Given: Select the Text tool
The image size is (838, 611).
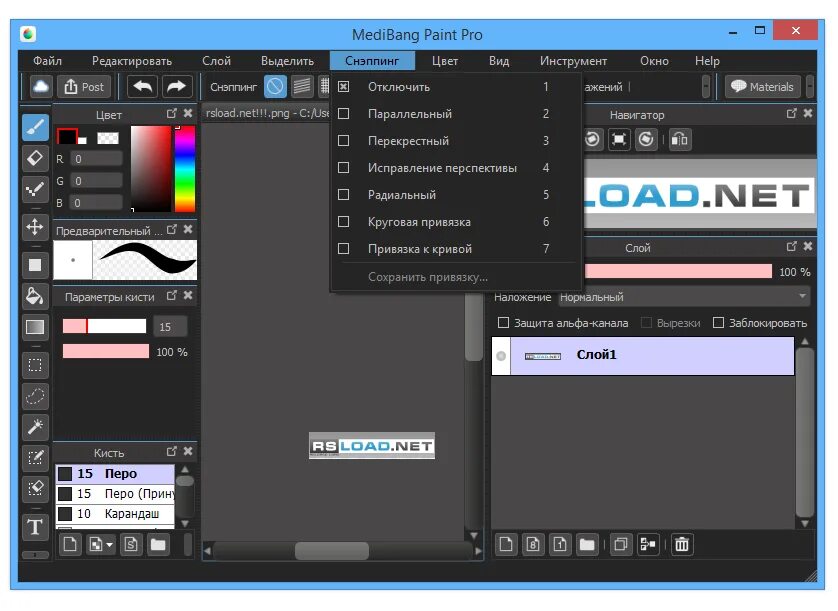Looking at the screenshot, I should click(x=35, y=527).
